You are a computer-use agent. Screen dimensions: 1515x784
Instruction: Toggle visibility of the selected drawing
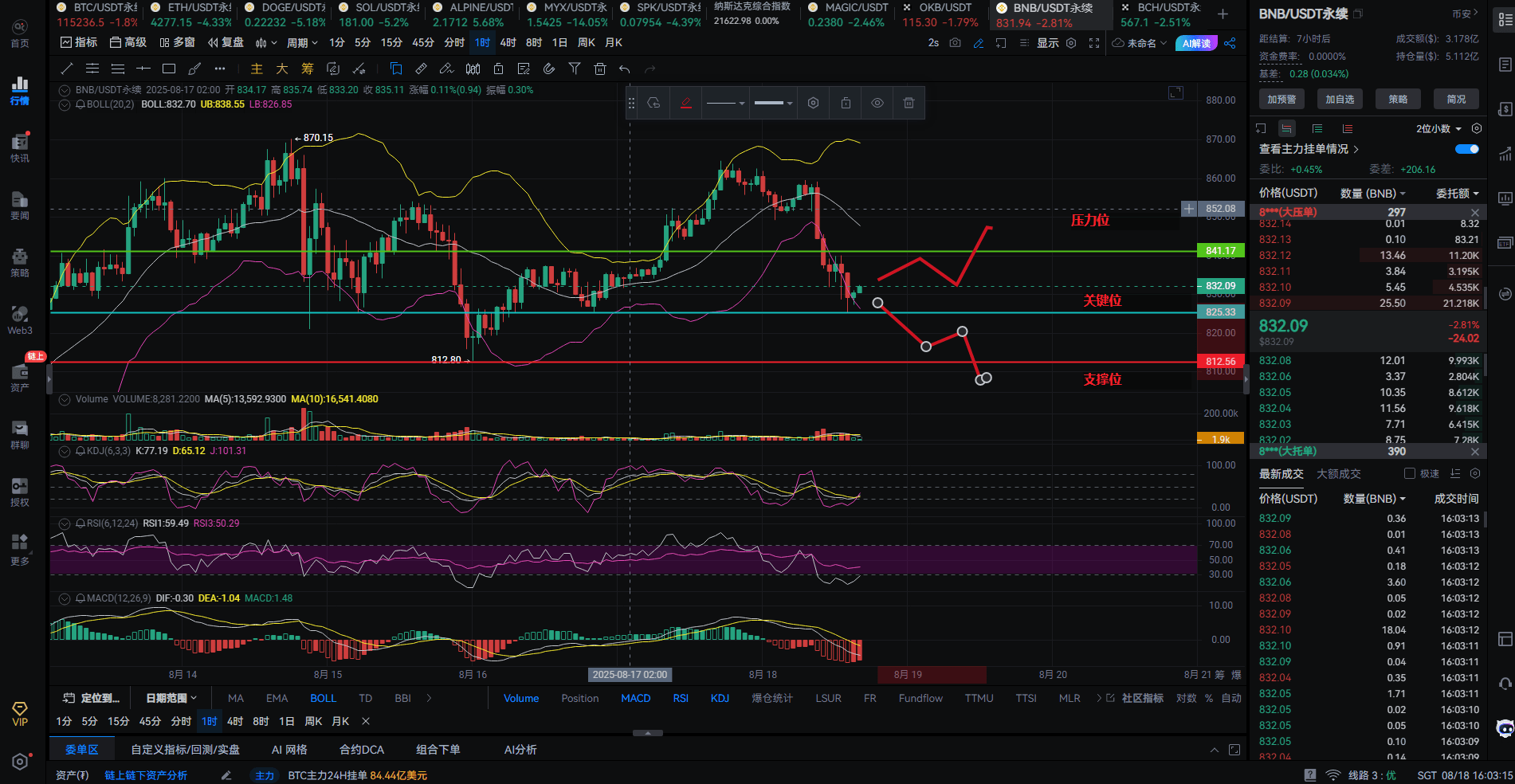point(877,103)
